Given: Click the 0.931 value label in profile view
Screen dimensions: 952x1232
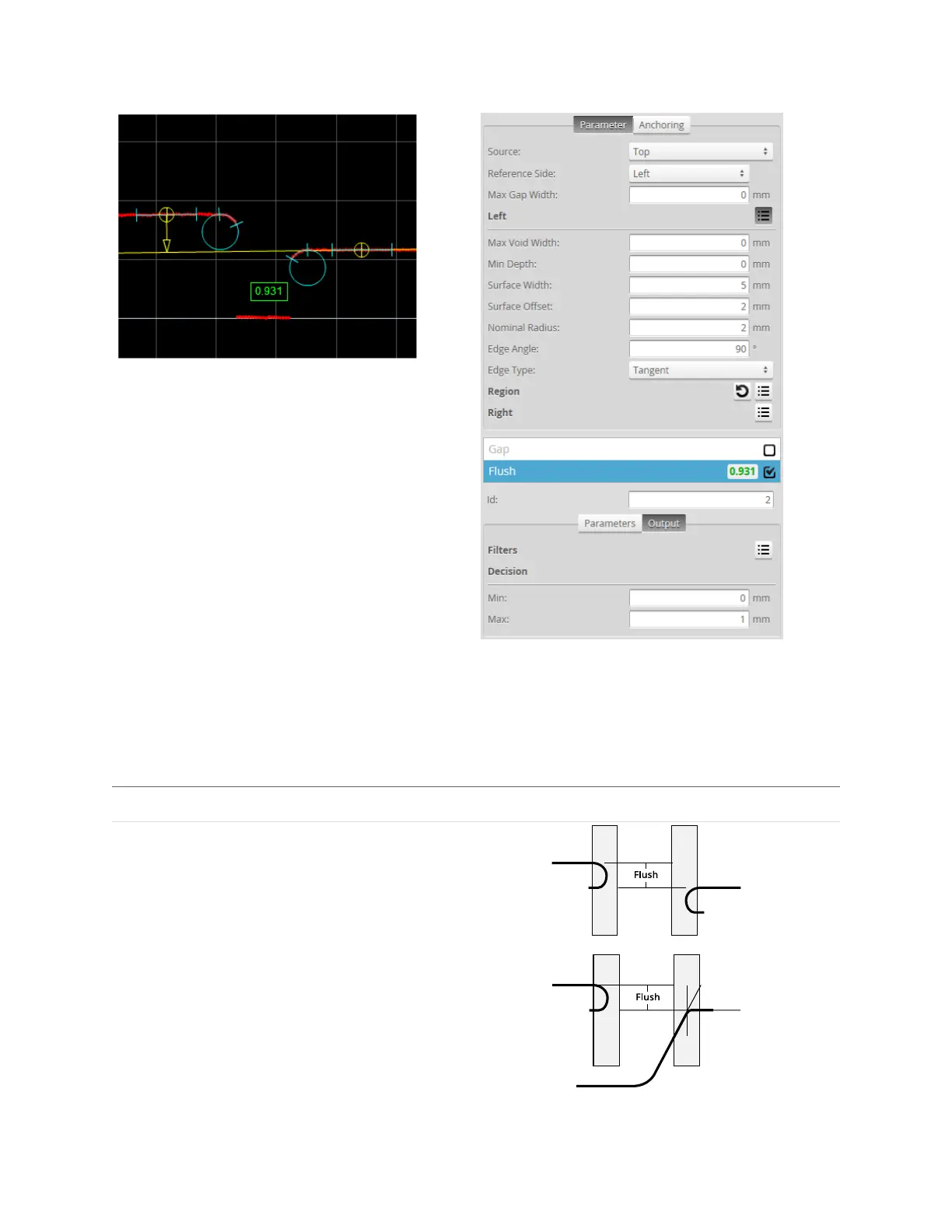Looking at the screenshot, I should (269, 292).
